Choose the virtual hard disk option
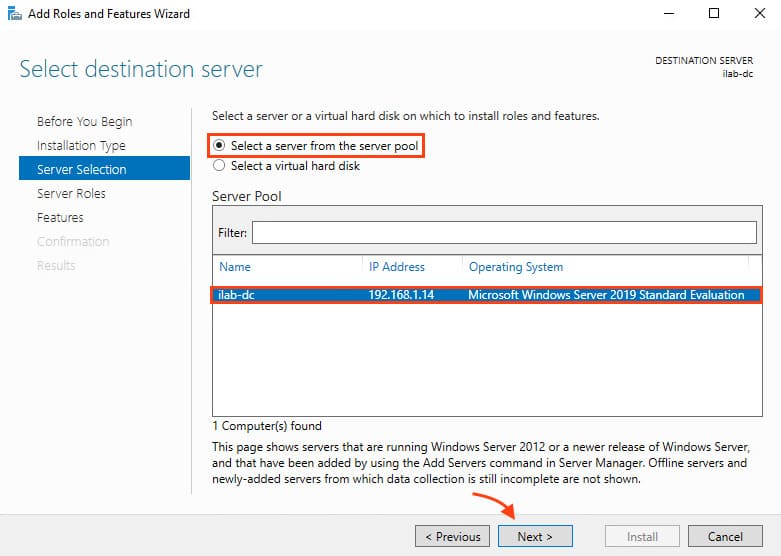The width and height of the screenshot is (781, 556). coord(220,166)
